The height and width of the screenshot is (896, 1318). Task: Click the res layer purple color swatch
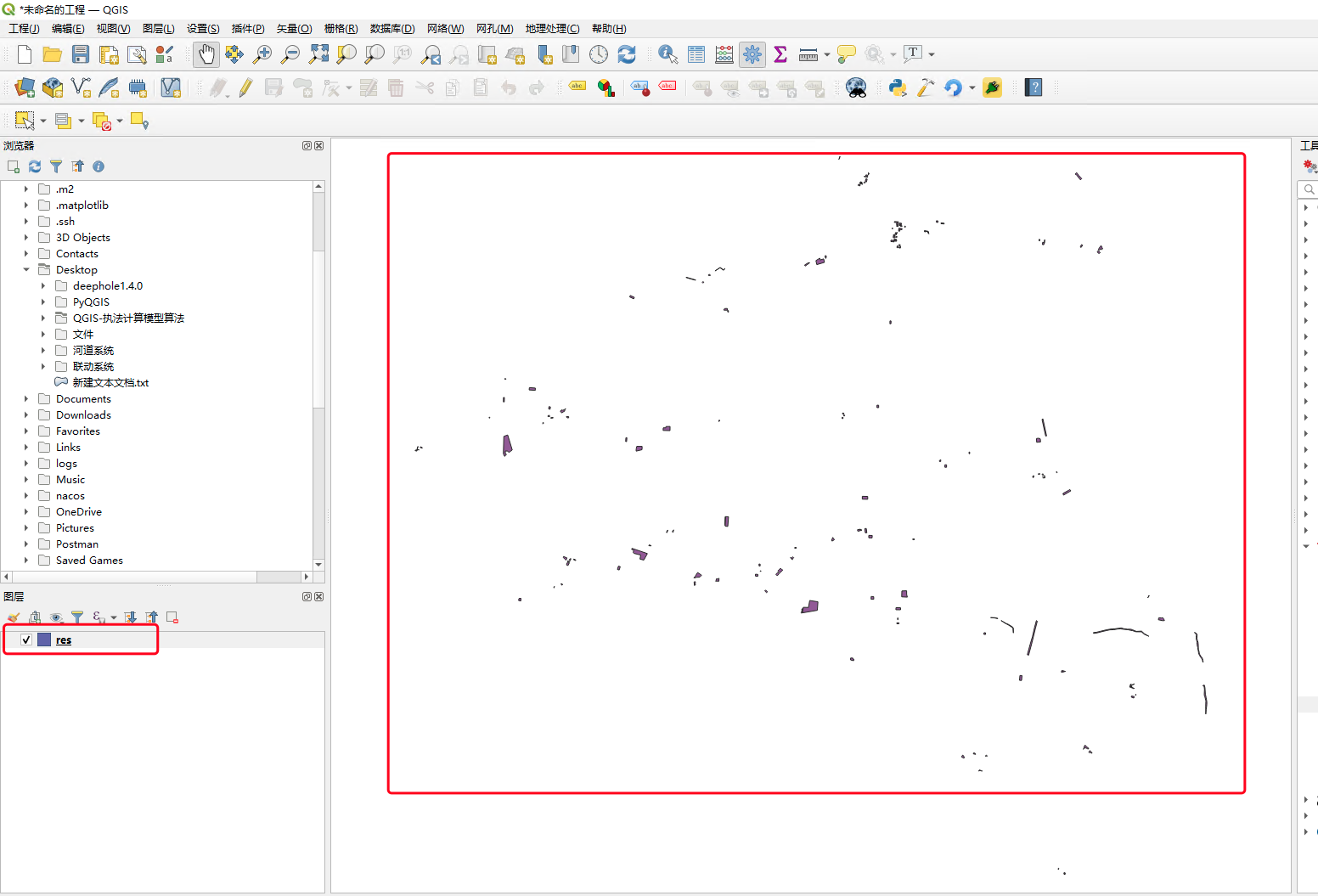click(44, 640)
